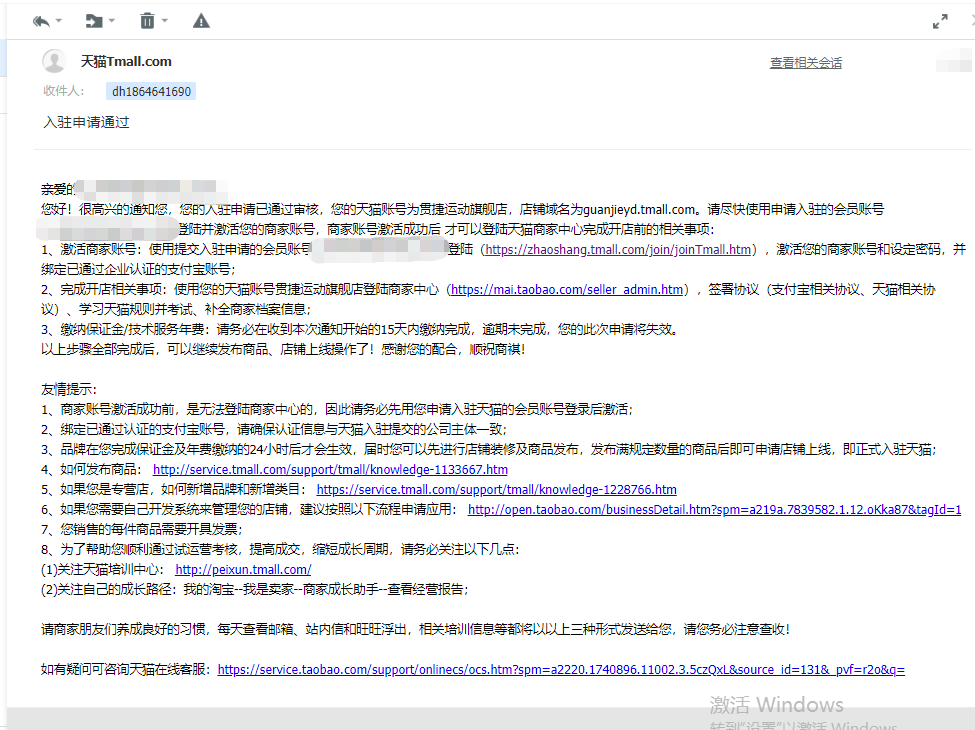Click the reply arrow icon
The image size is (975, 730).
[x=41, y=22]
